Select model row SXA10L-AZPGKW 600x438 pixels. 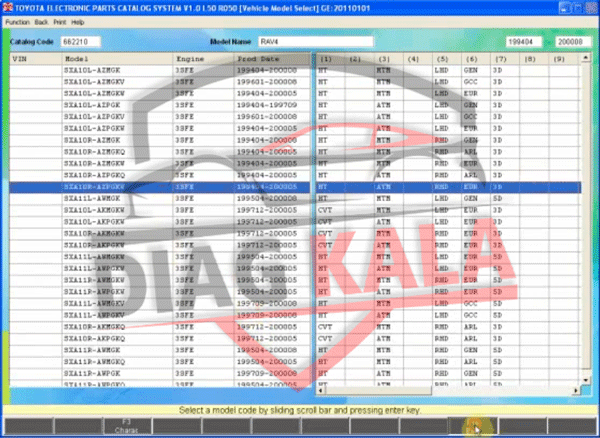(295, 129)
